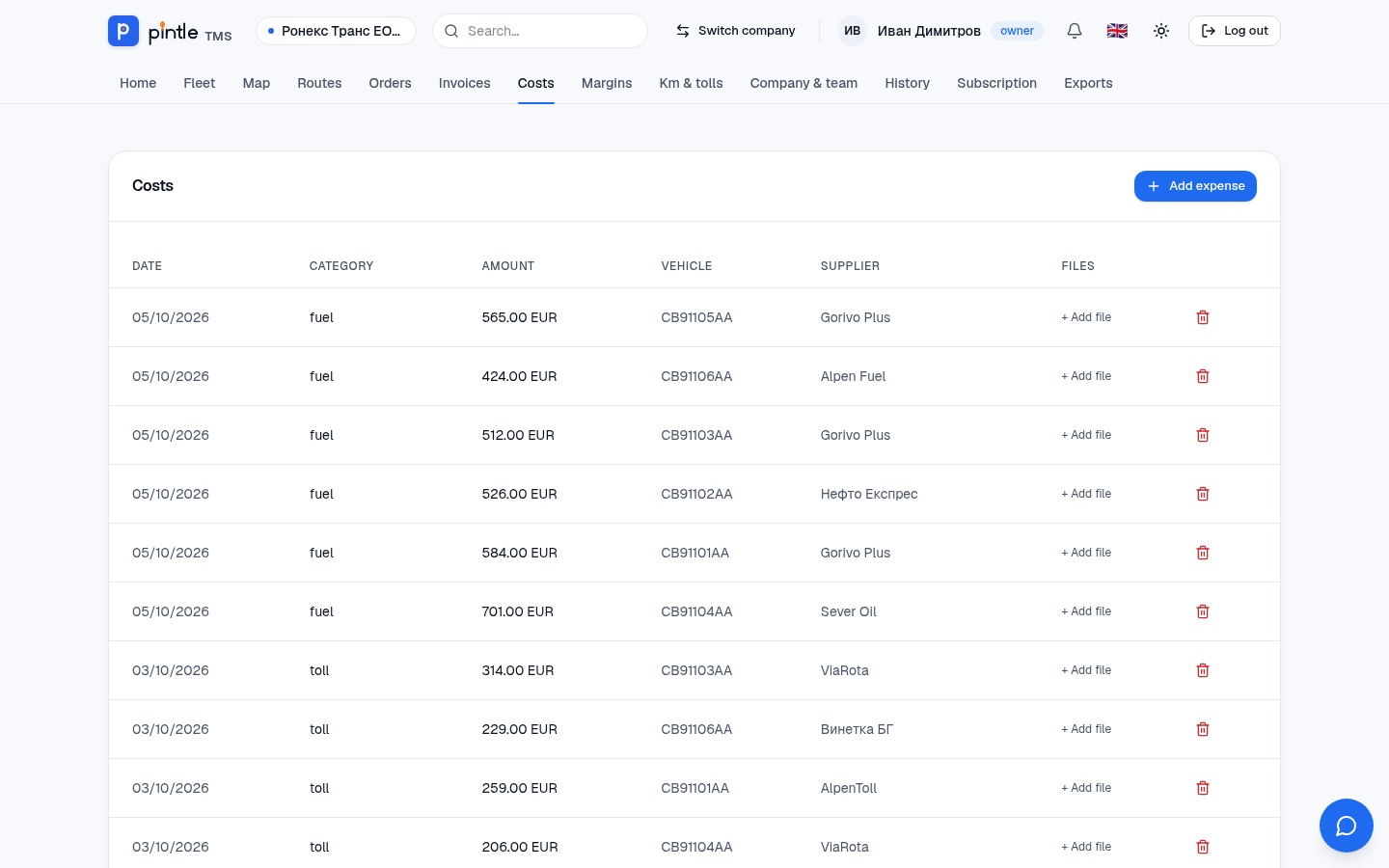Open the Routes tab

coord(319,83)
